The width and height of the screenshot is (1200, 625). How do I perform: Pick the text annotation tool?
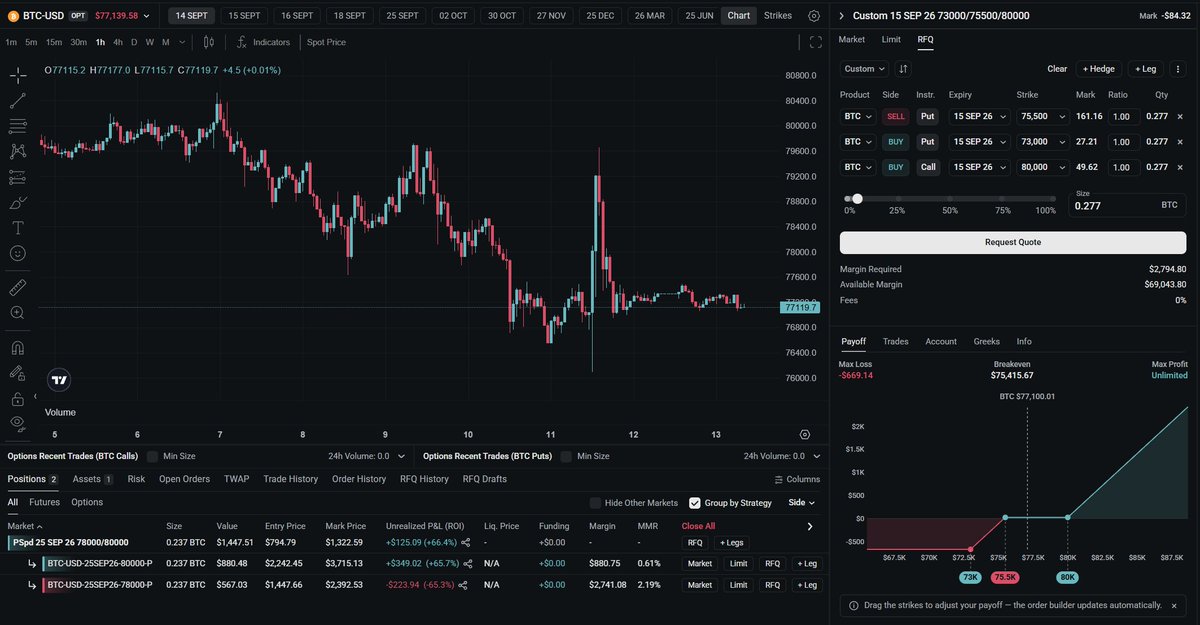pyautogui.click(x=18, y=228)
